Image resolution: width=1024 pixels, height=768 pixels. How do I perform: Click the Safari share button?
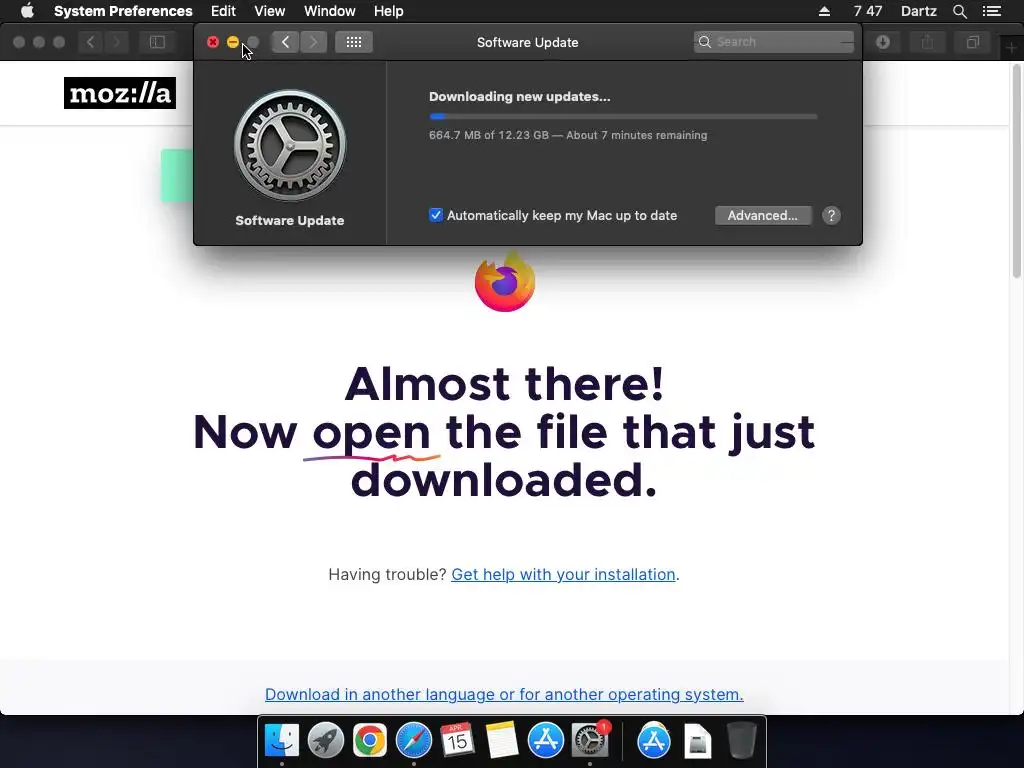(x=927, y=42)
